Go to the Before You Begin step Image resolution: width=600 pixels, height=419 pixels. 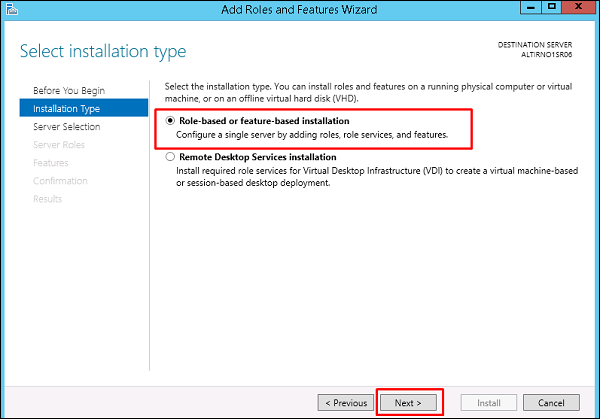68,91
